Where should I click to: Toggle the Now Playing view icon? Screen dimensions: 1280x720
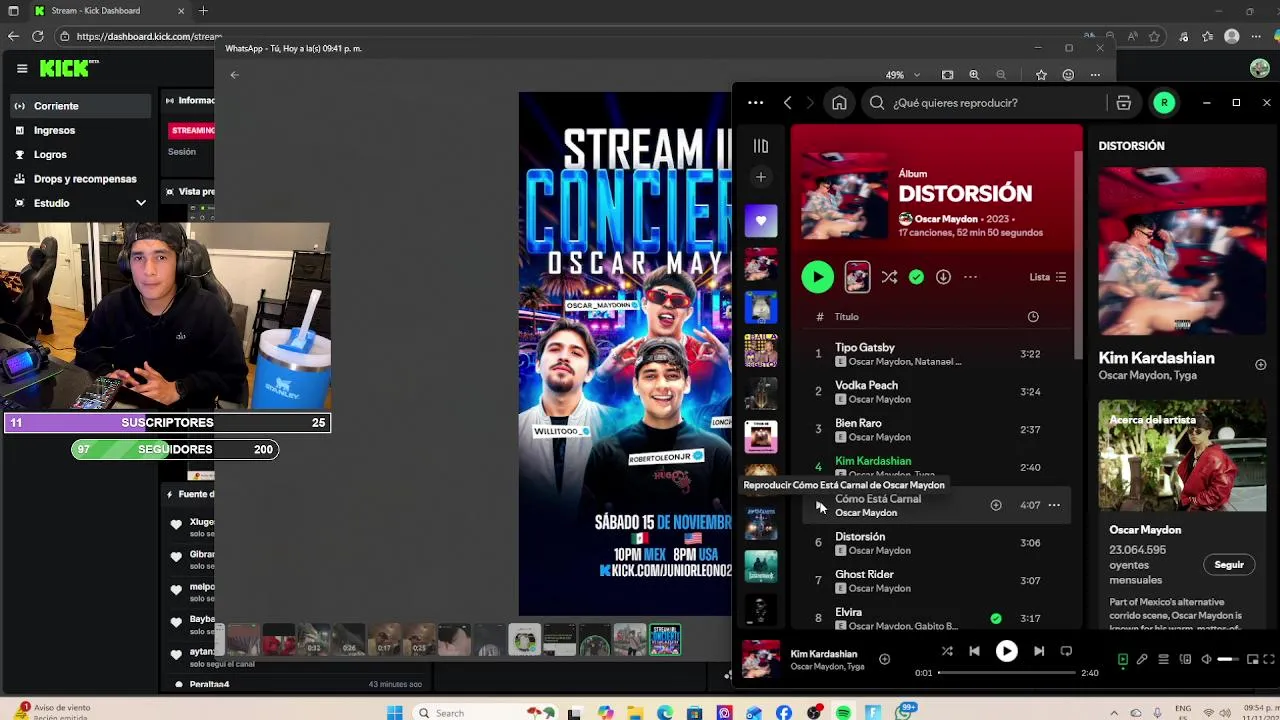1123,659
